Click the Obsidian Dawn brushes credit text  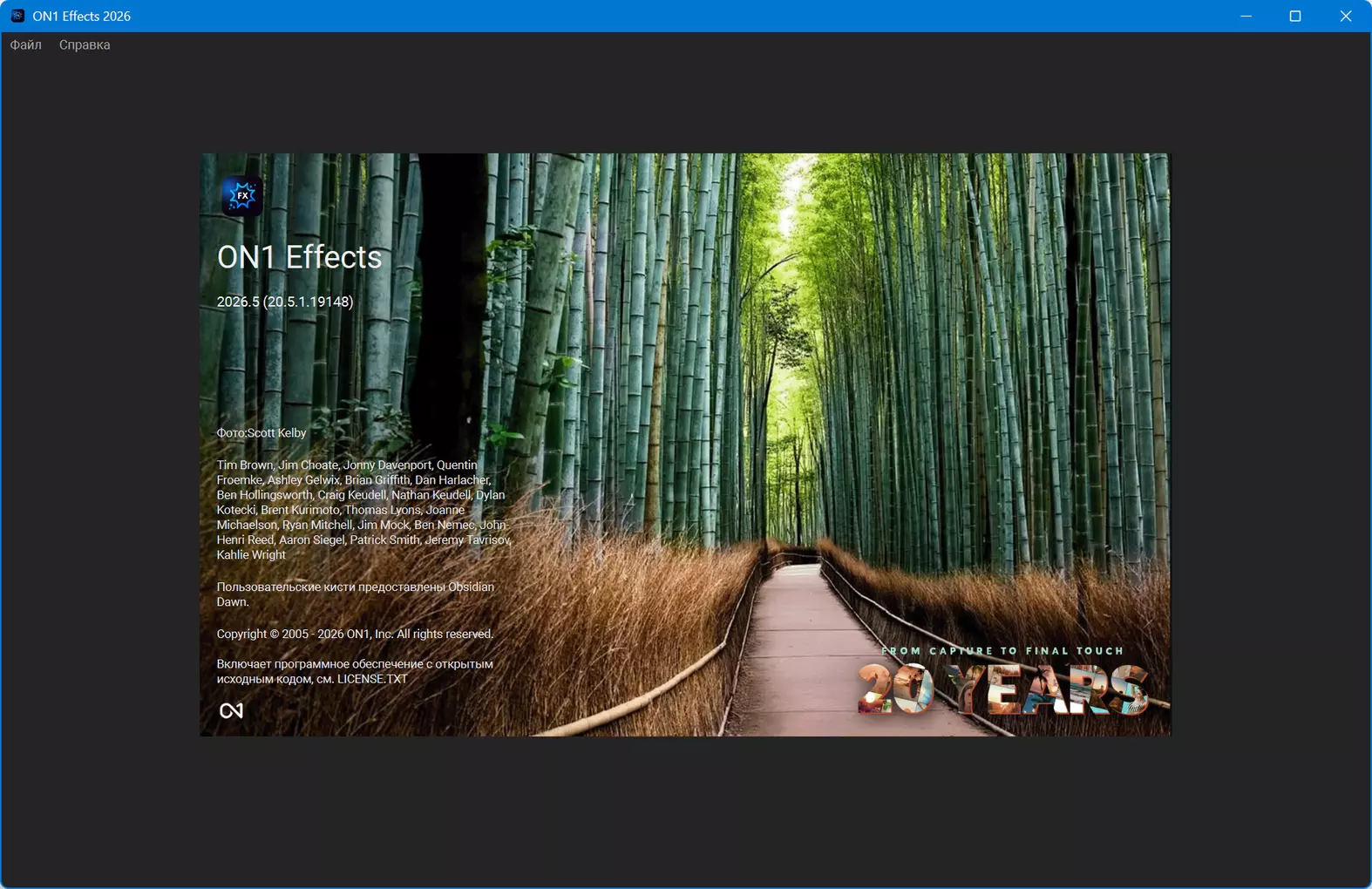pyautogui.click(x=356, y=594)
